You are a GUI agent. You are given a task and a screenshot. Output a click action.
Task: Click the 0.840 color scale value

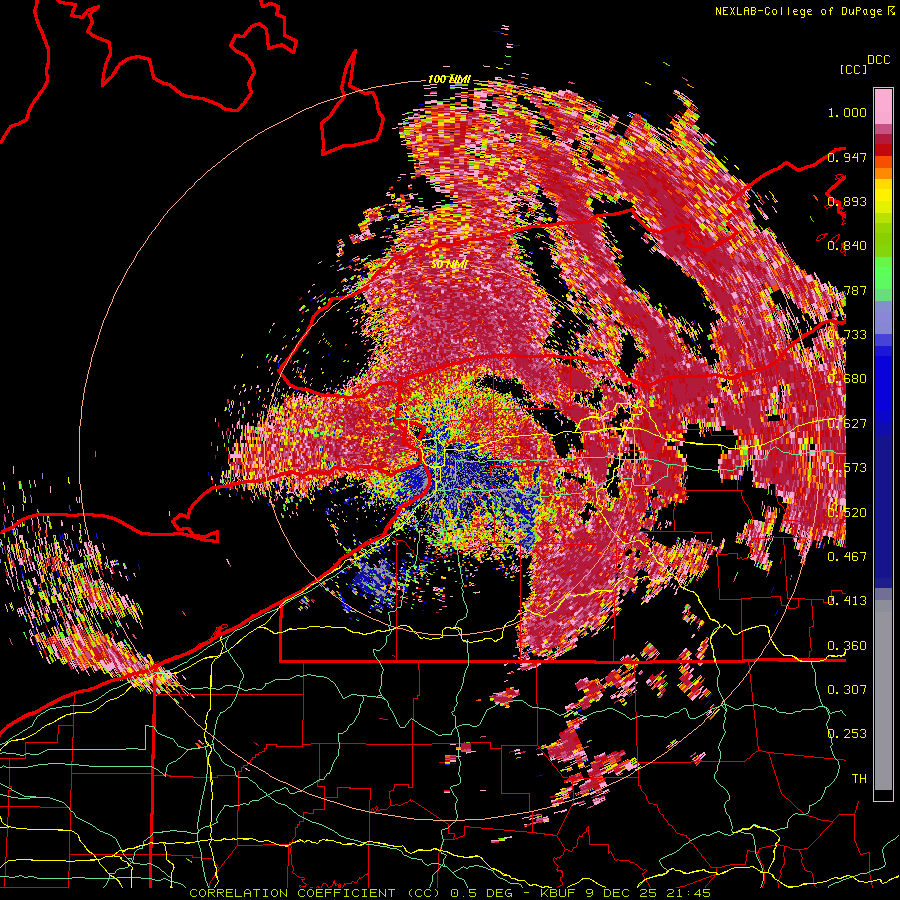847,246
